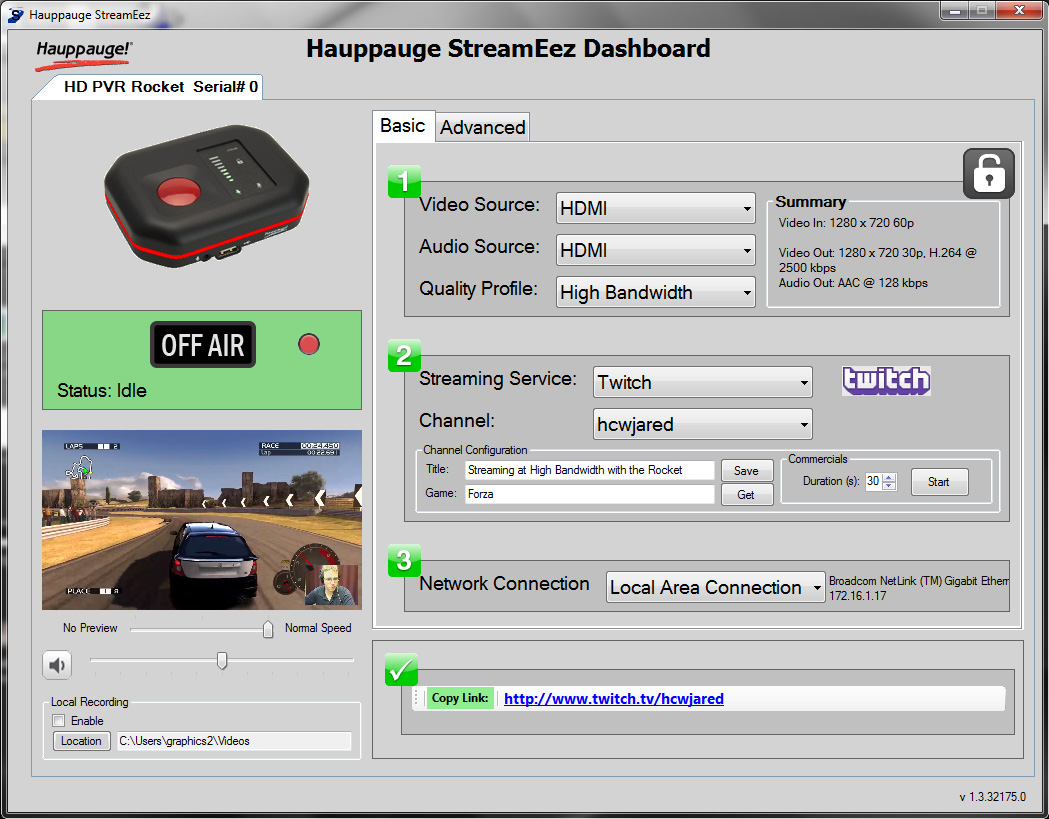The height and width of the screenshot is (819, 1049).
Task: Click the recording path field
Action: [234, 741]
